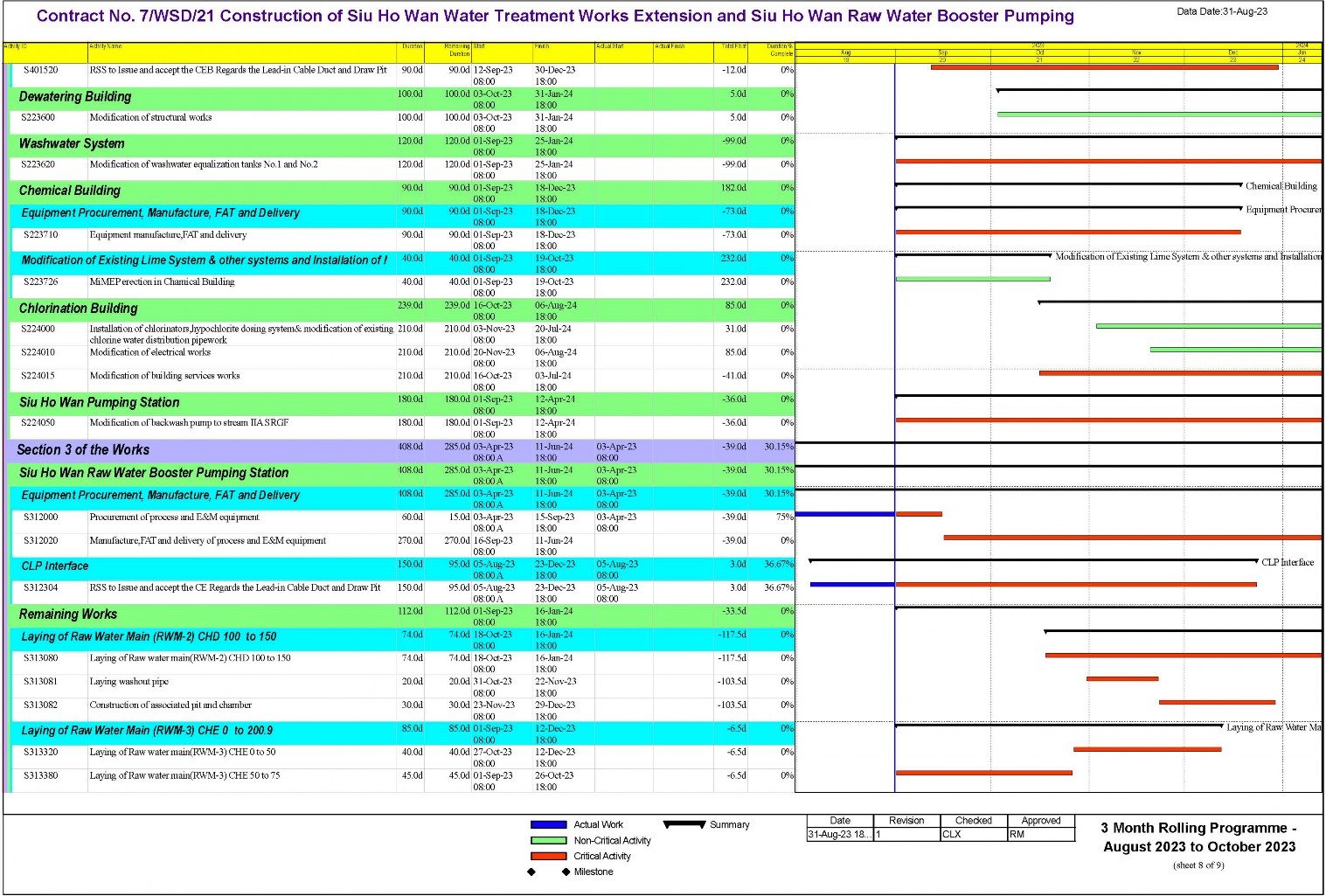Select the Chlorination Building group row
This screenshot has height=896, width=1326.
coord(402,310)
